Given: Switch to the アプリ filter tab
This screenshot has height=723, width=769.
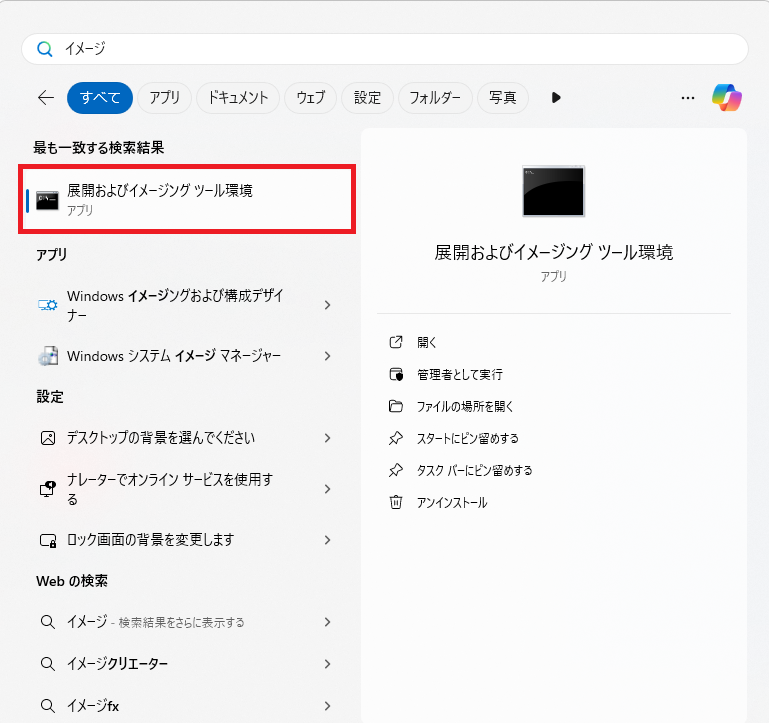Looking at the screenshot, I should pyautogui.click(x=164, y=98).
